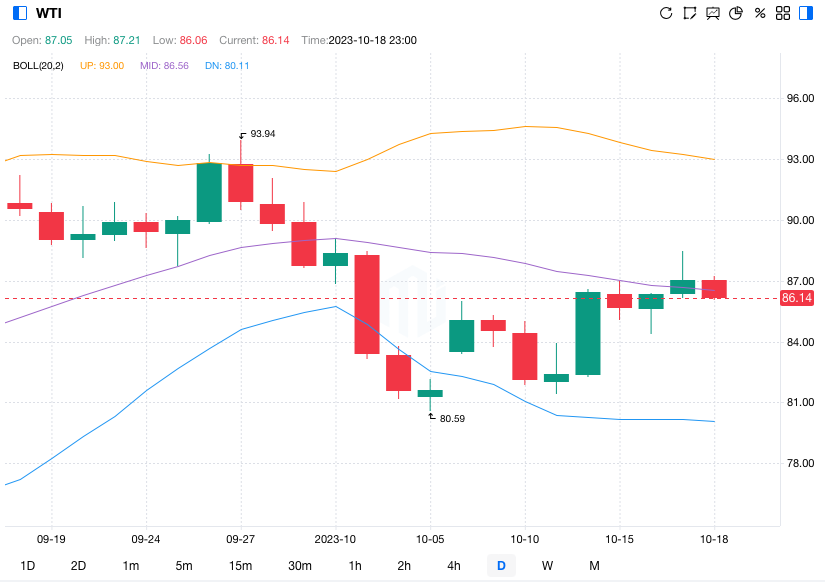Click the 93.94 high price marker
This screenshot has height=588, width=825.
pos(262,134)
